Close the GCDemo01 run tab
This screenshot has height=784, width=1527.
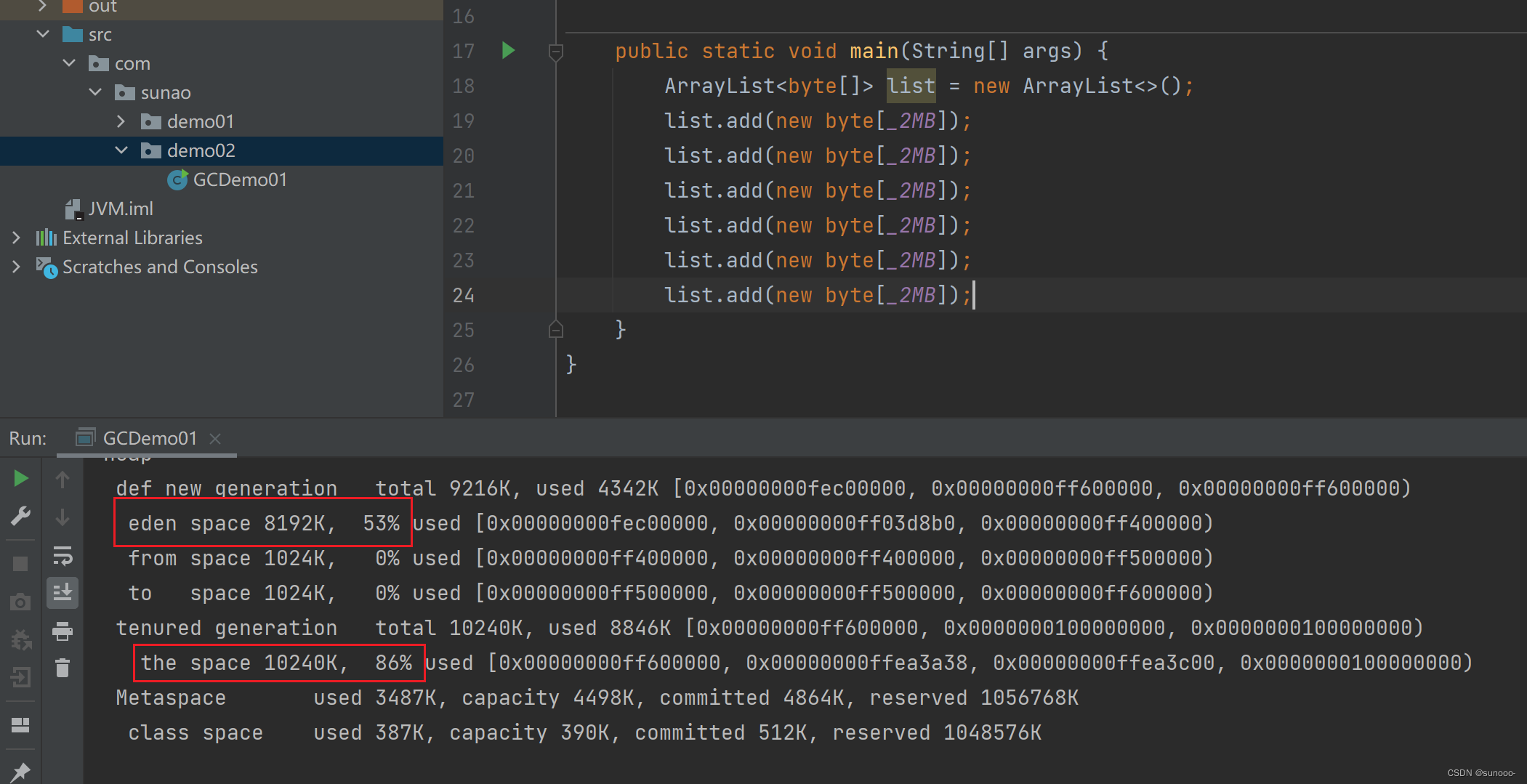point(215,438)
